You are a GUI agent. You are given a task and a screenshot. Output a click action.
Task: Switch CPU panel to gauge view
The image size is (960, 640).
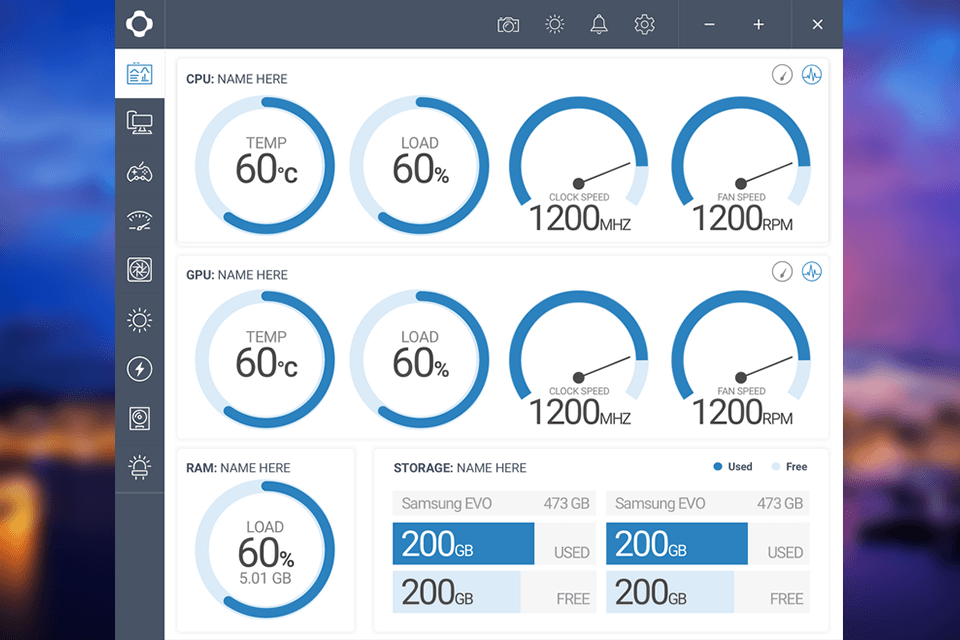click(x=782, y=75)
